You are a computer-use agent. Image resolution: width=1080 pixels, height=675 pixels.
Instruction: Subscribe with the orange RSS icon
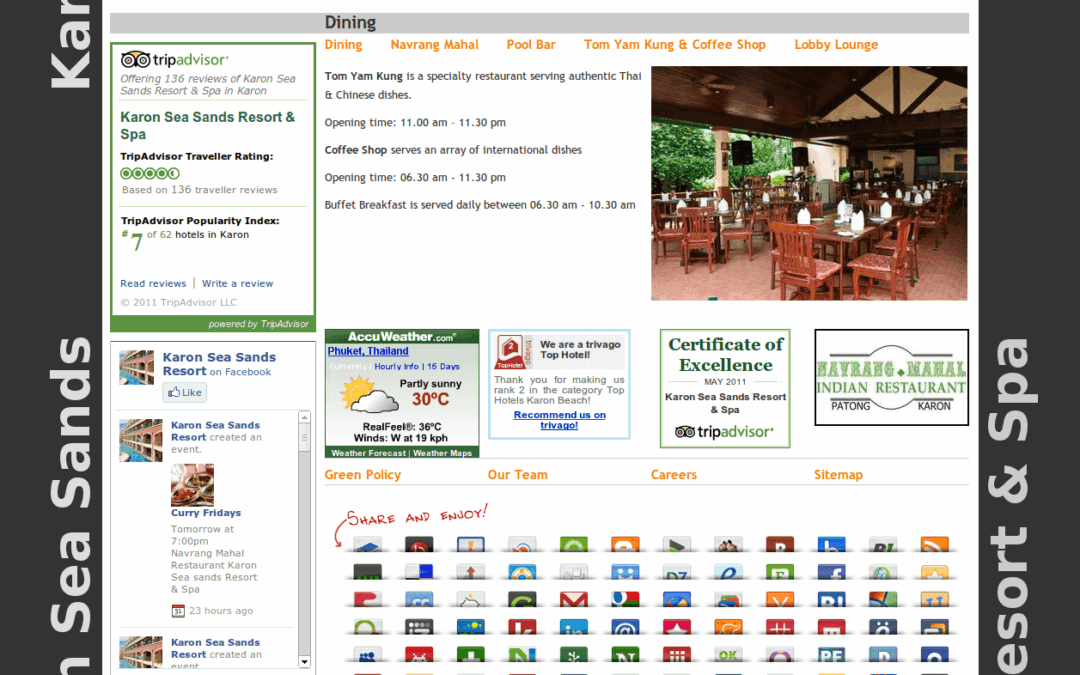click(x=935, y=544)
